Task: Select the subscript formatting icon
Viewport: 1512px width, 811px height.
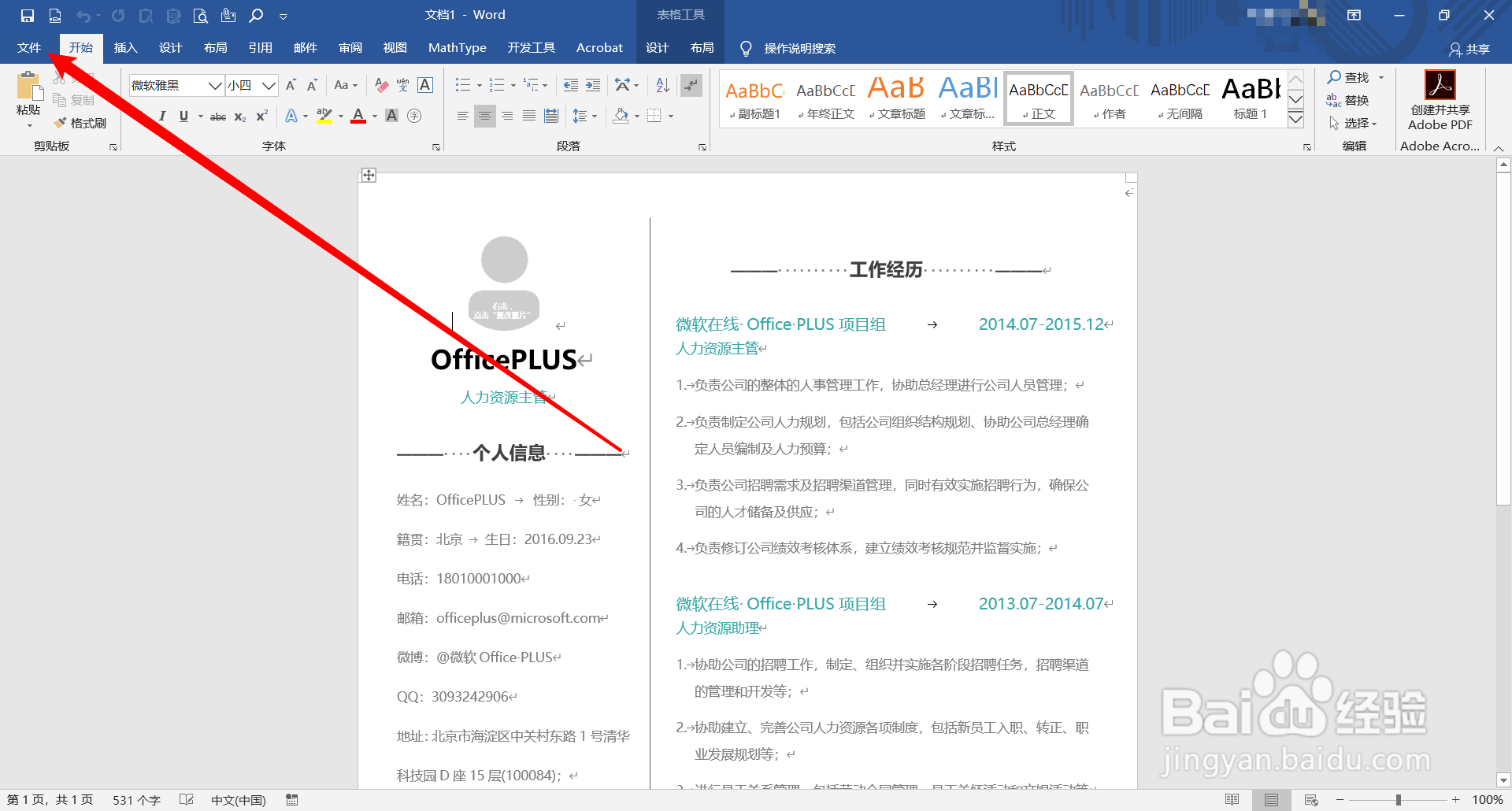Action: tap(238, 116)
